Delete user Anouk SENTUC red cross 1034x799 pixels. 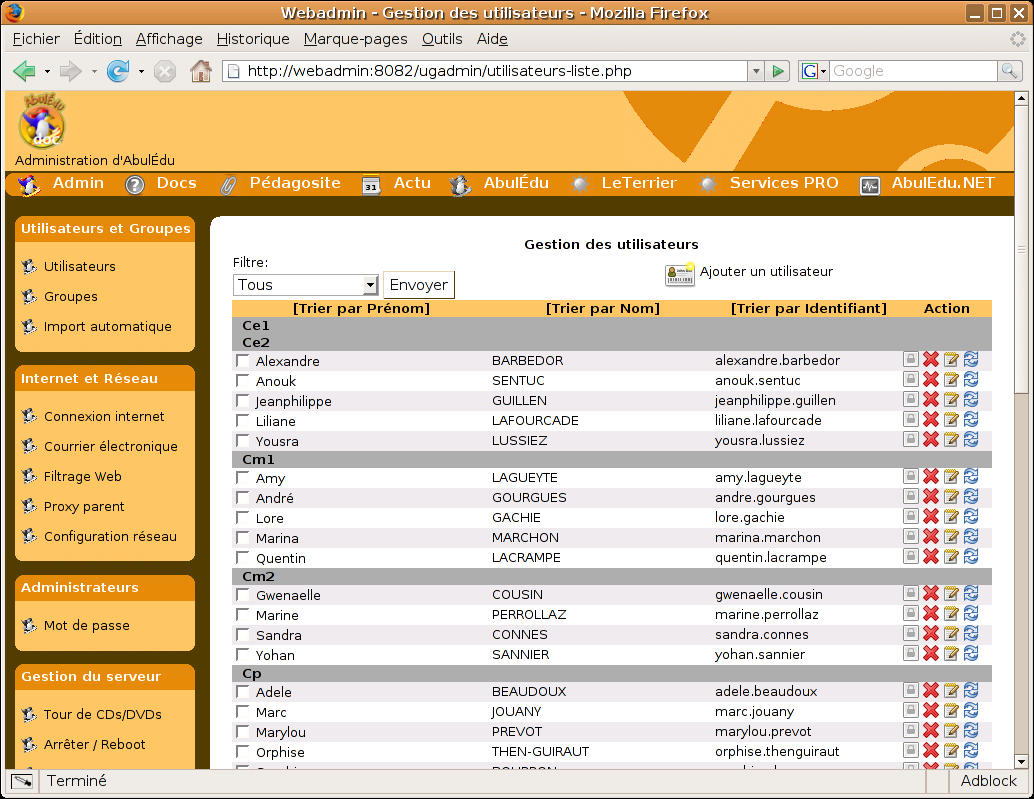(930, 379)
